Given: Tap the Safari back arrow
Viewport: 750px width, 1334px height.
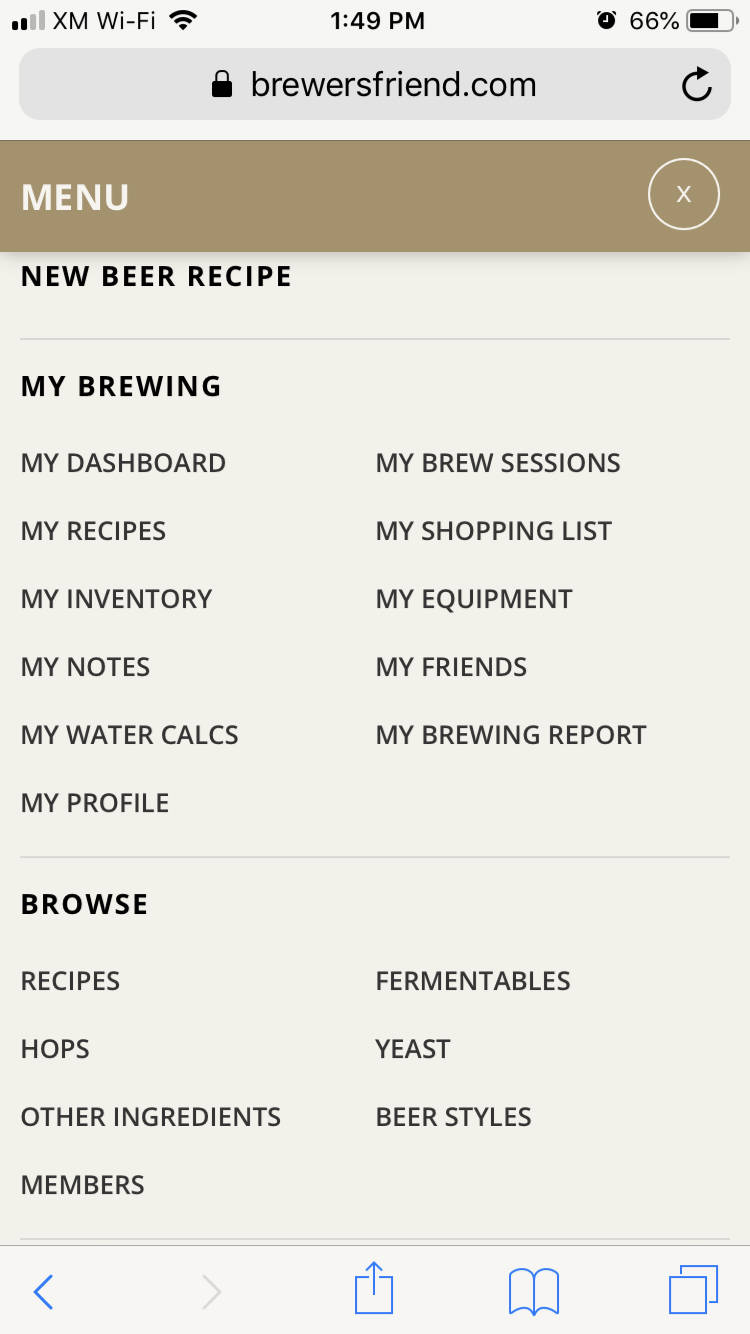Looking at the screenshot, I should point(43,1292).
